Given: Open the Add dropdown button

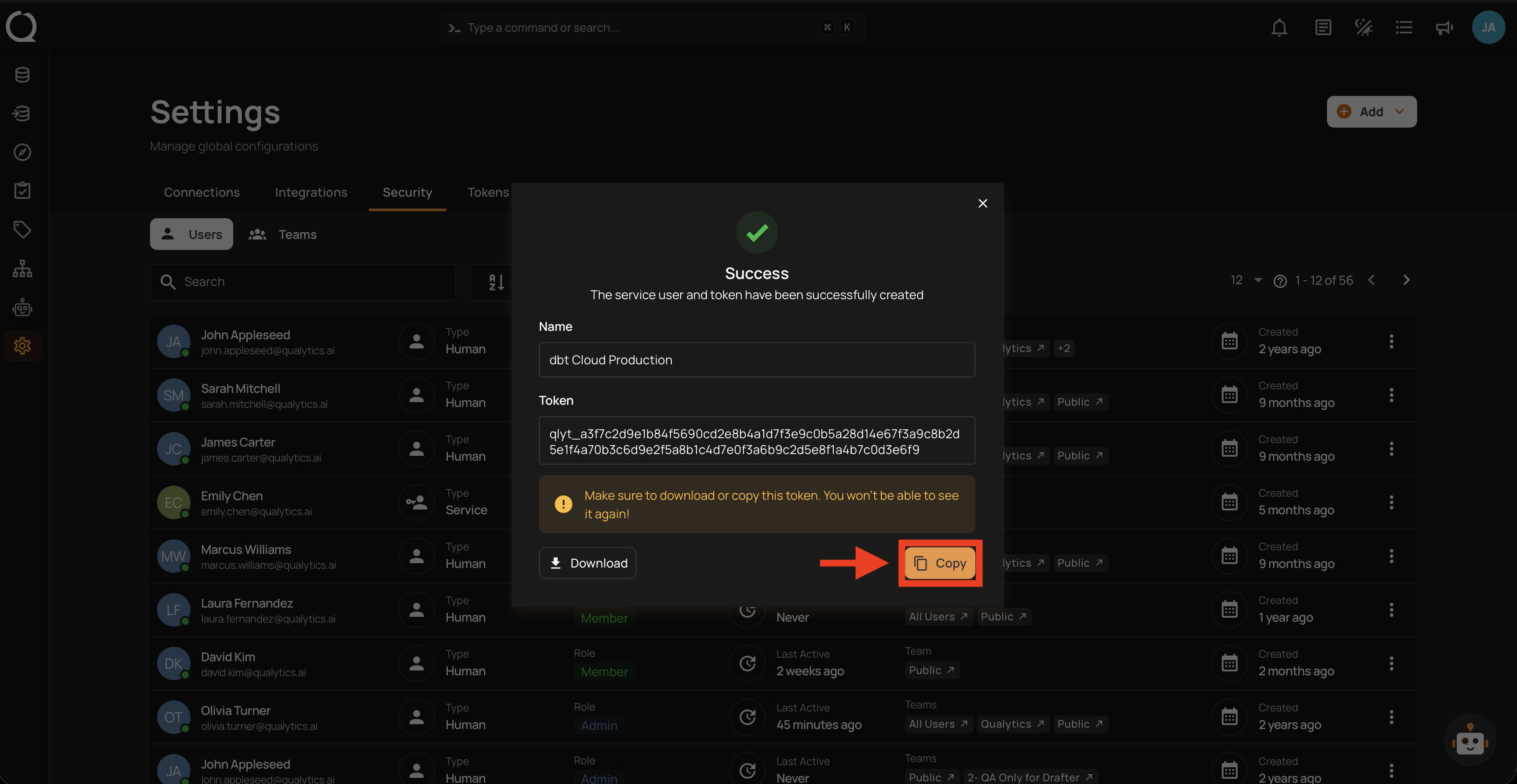Looking at the screenshot, I should pos(1371,112).
